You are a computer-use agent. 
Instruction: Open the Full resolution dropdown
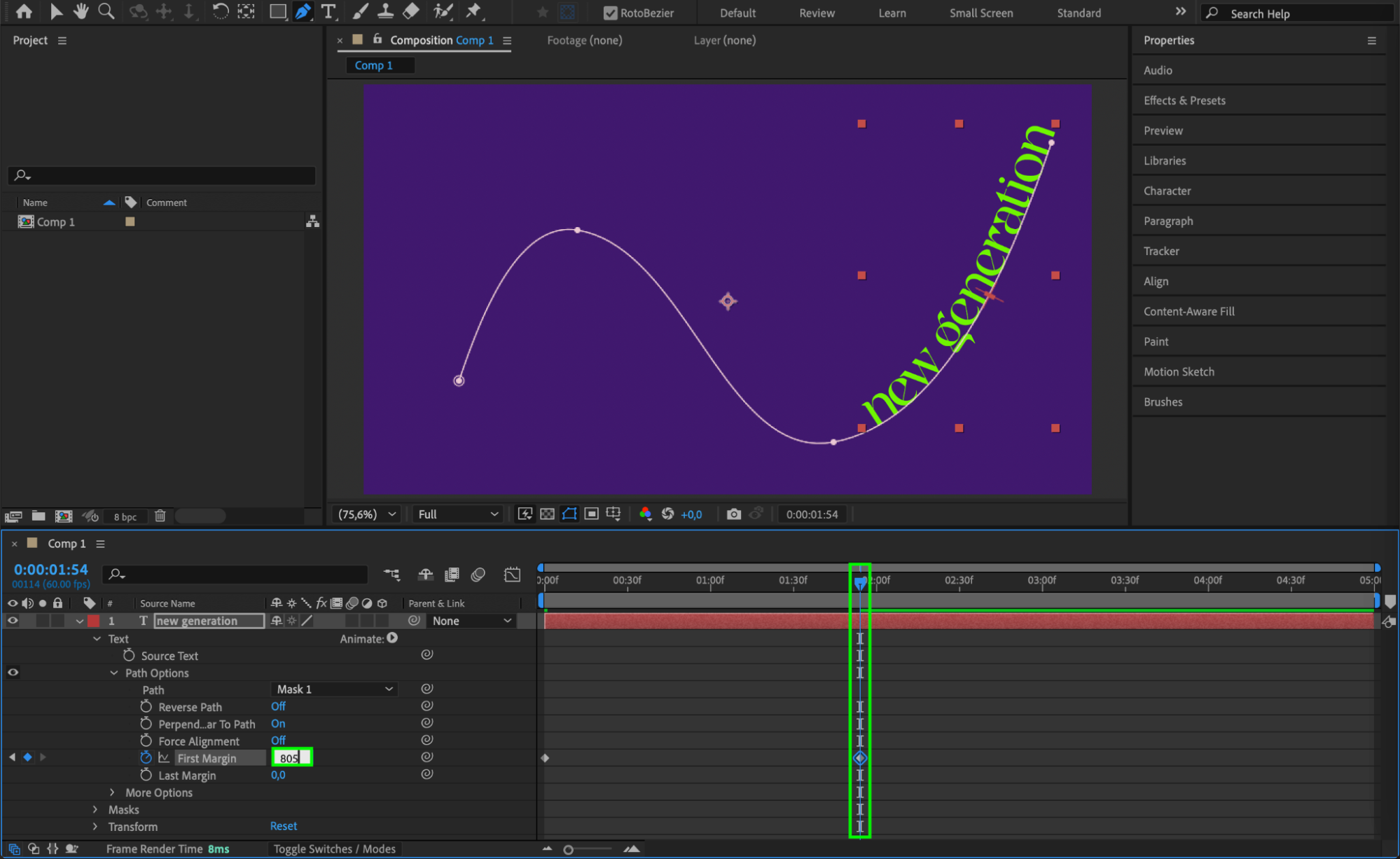pos(457,514)
